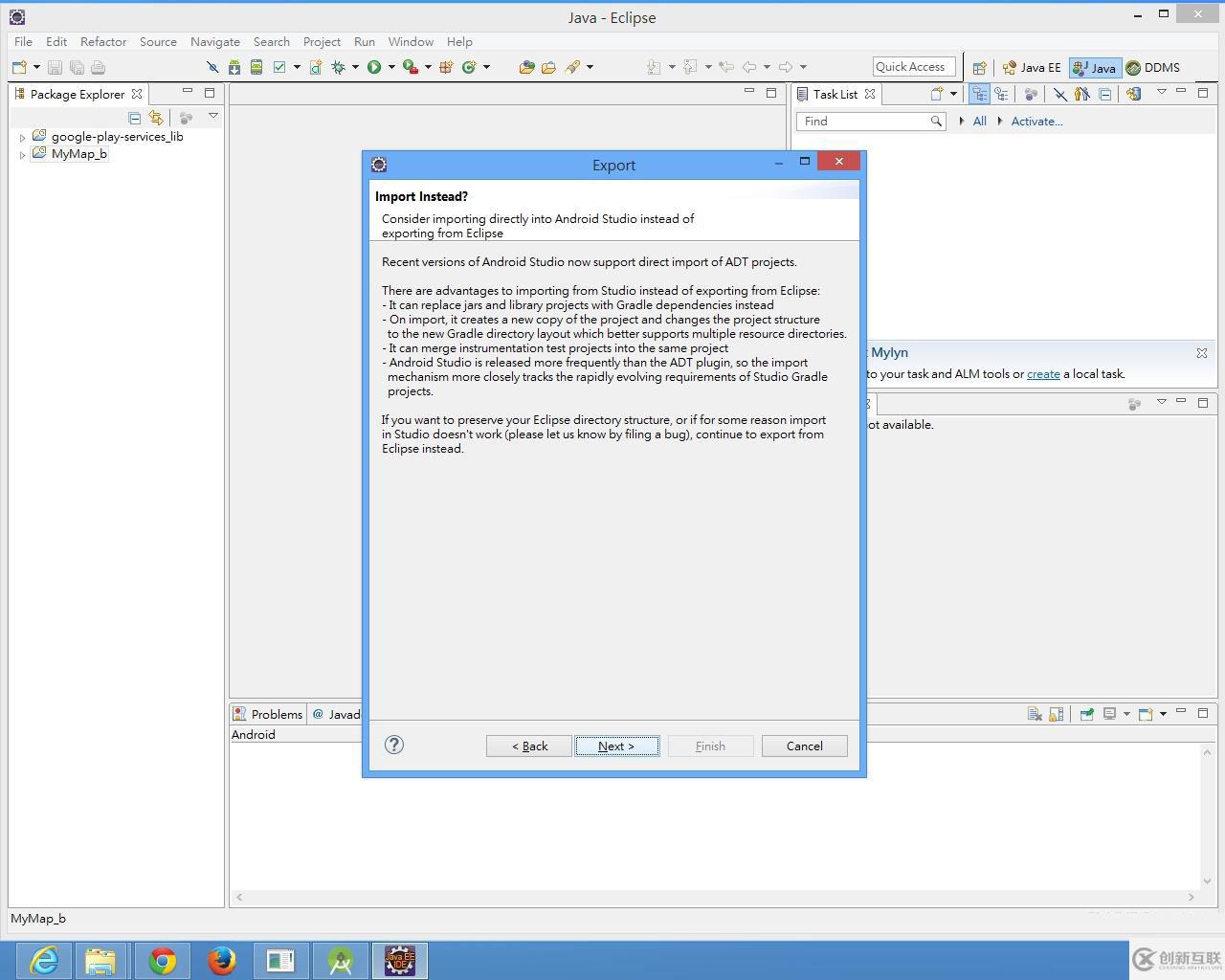
Task: Open the Debug button dropdown arrow
Action: coord(355,67)
